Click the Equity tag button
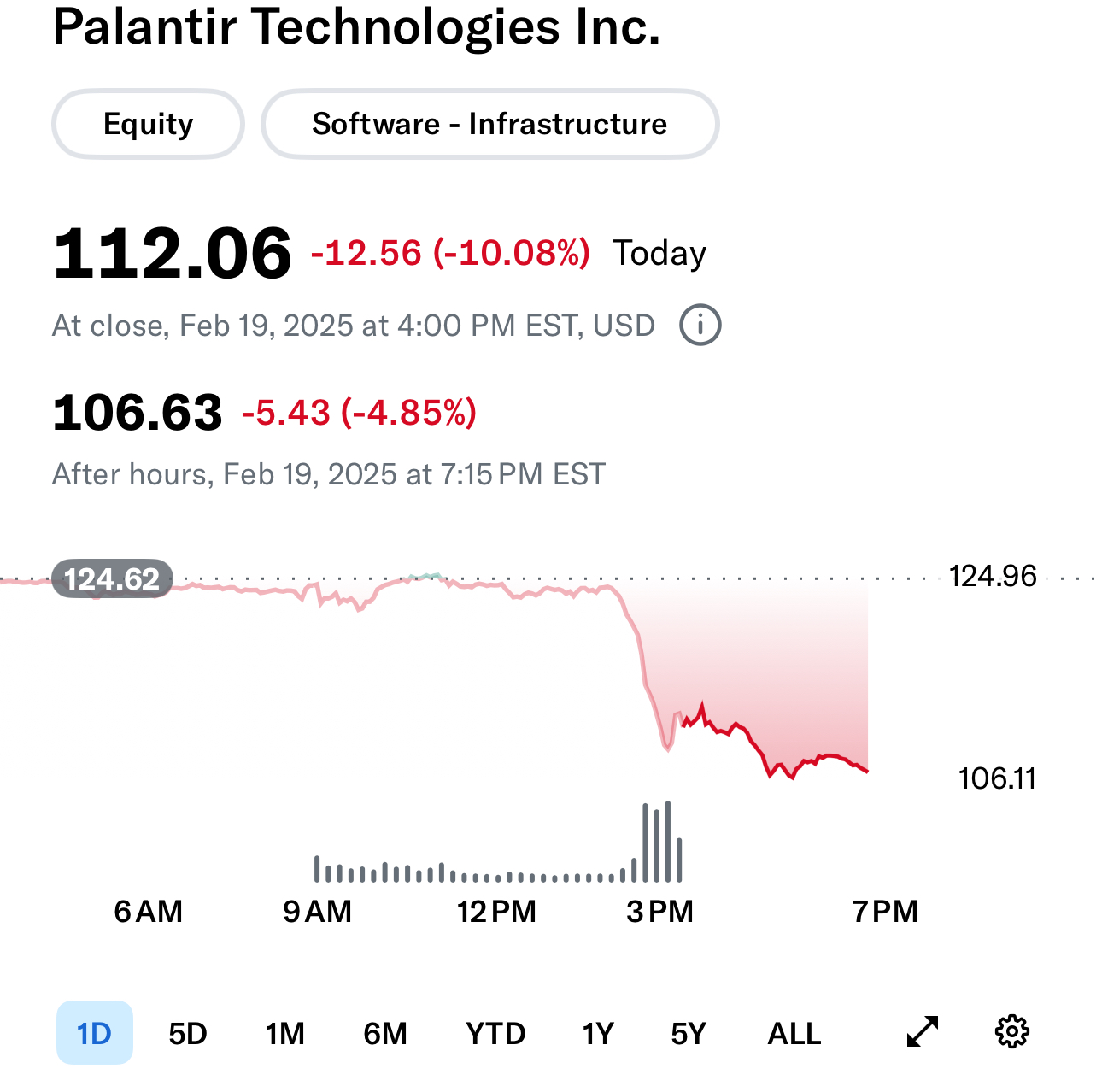 (x=149, y=124)
